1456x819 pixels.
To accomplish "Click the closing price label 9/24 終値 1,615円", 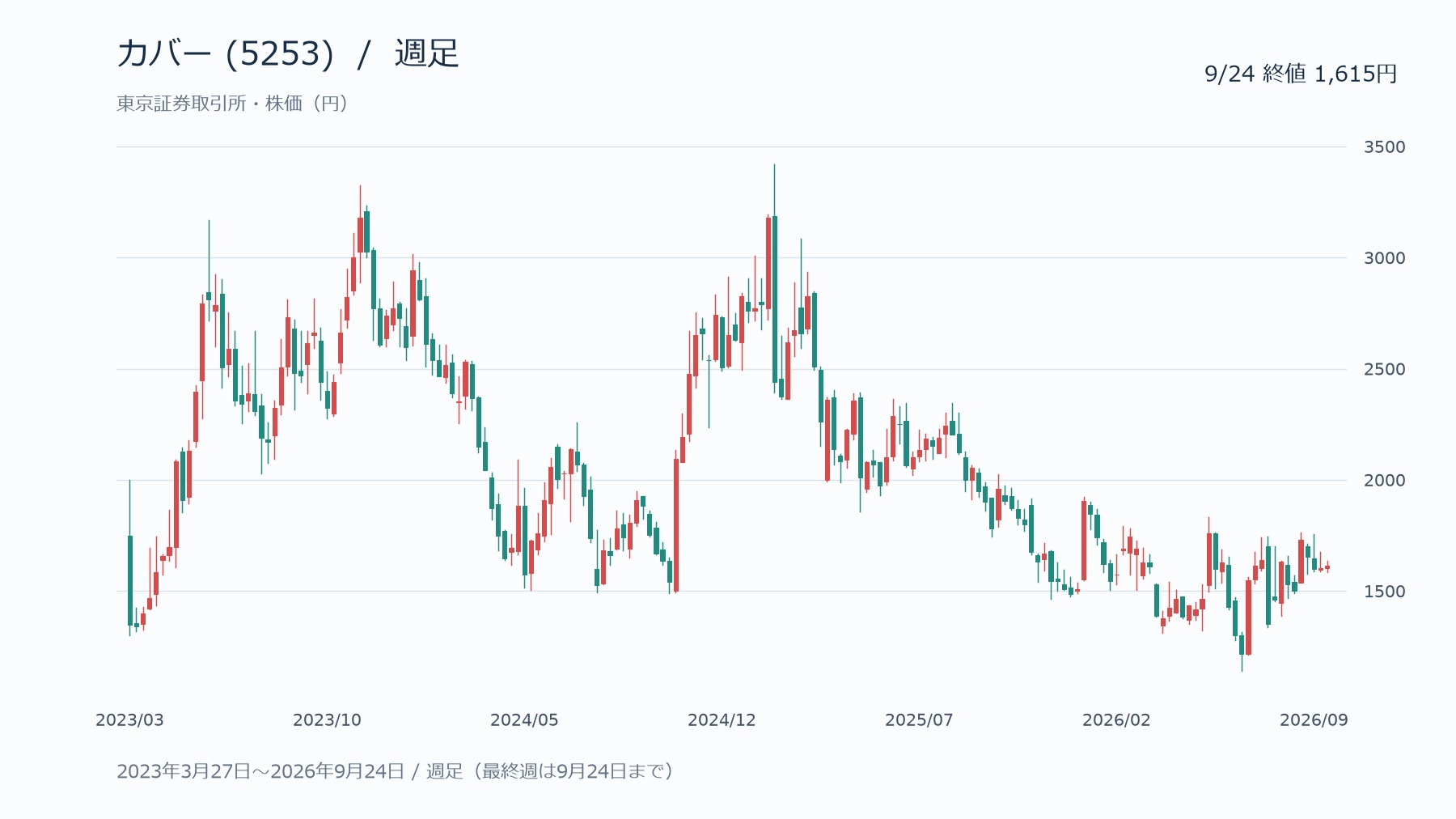I will (x=1301, y=74).
